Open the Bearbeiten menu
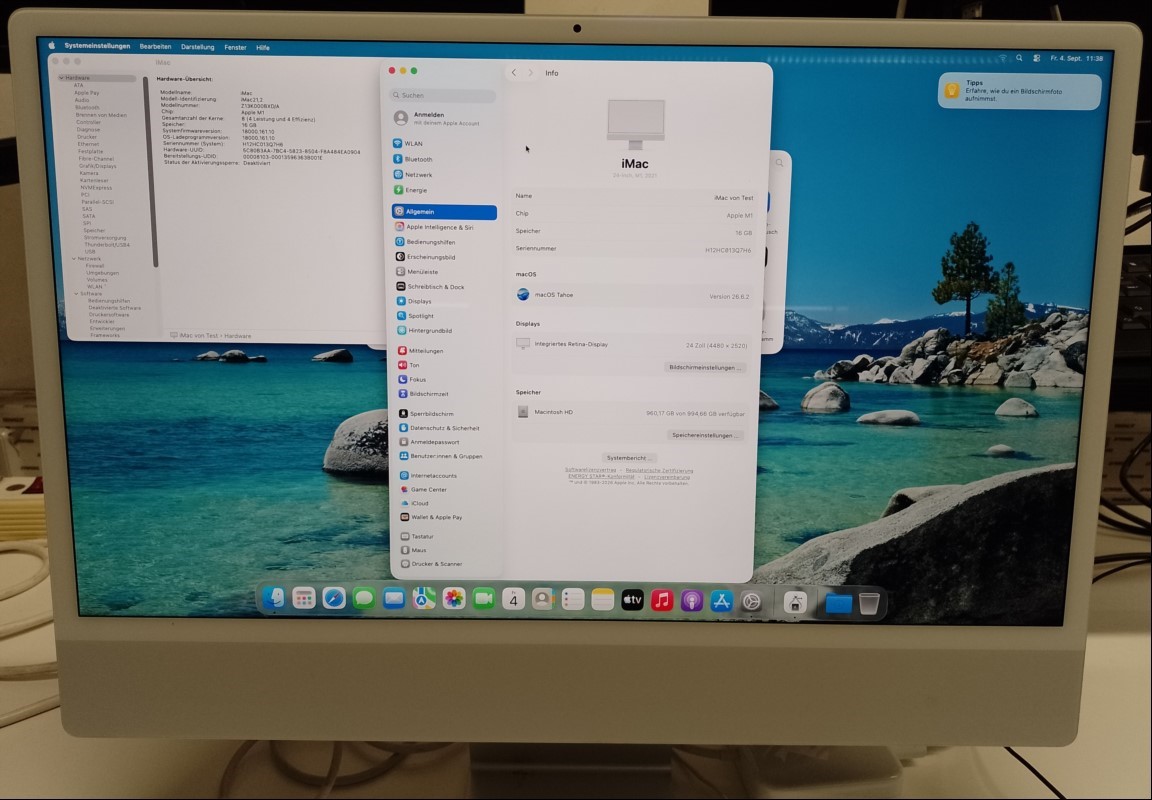The height and width of the screenshot is (800, 1152). click(155, 46)
